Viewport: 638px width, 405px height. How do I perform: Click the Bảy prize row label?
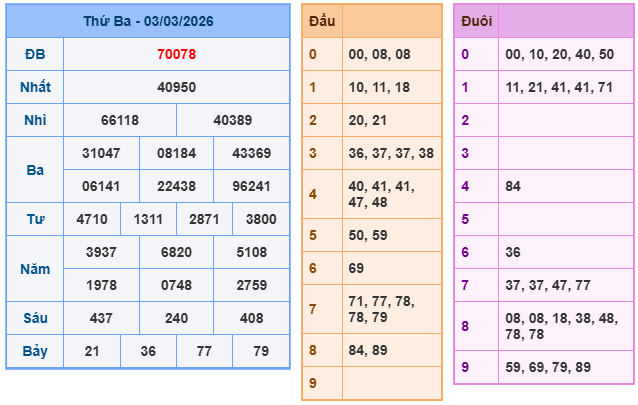pos(35,351)
